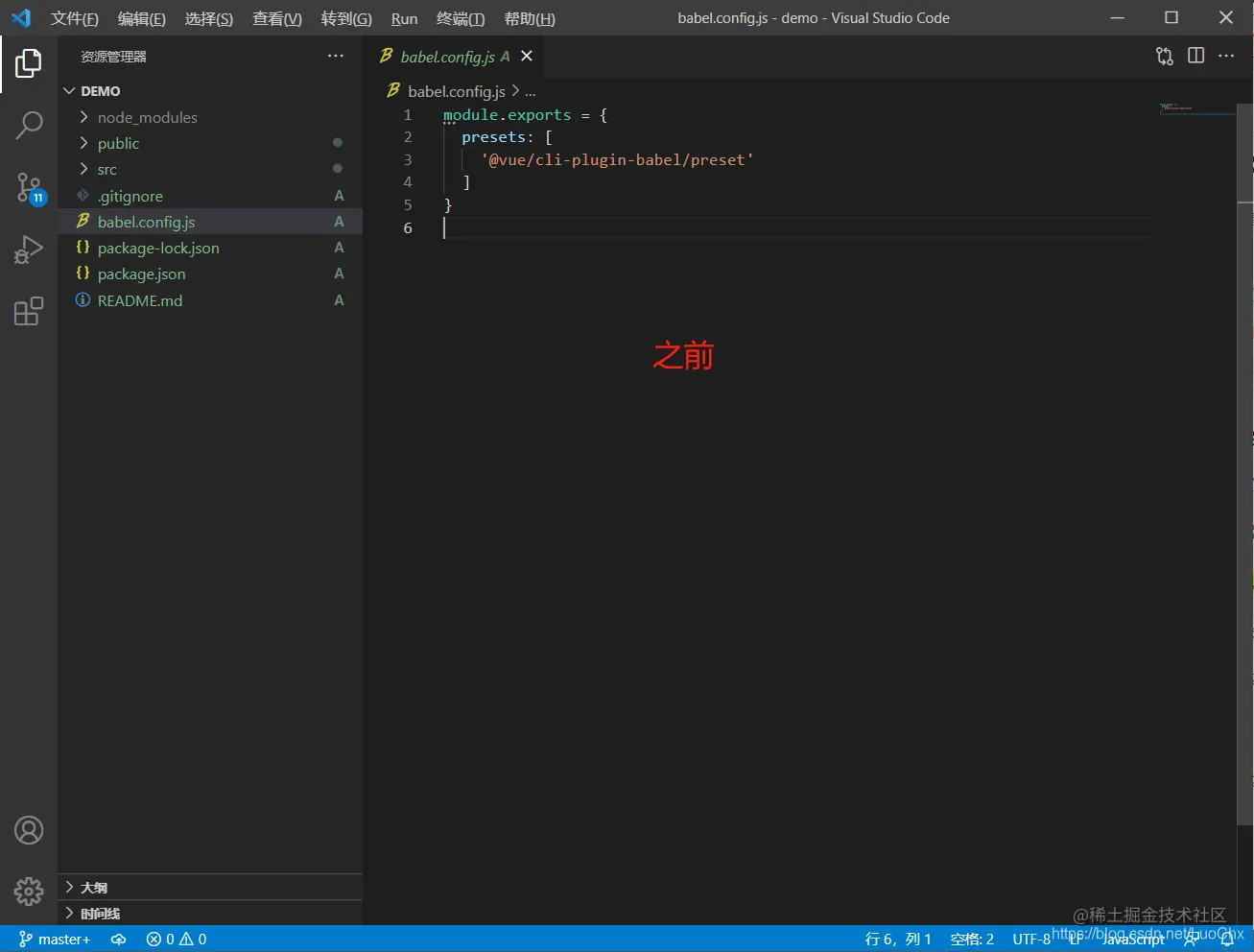Click the presets key on line 2
This screenshot has width=1254, height=952.
click(x=493, y=137)
